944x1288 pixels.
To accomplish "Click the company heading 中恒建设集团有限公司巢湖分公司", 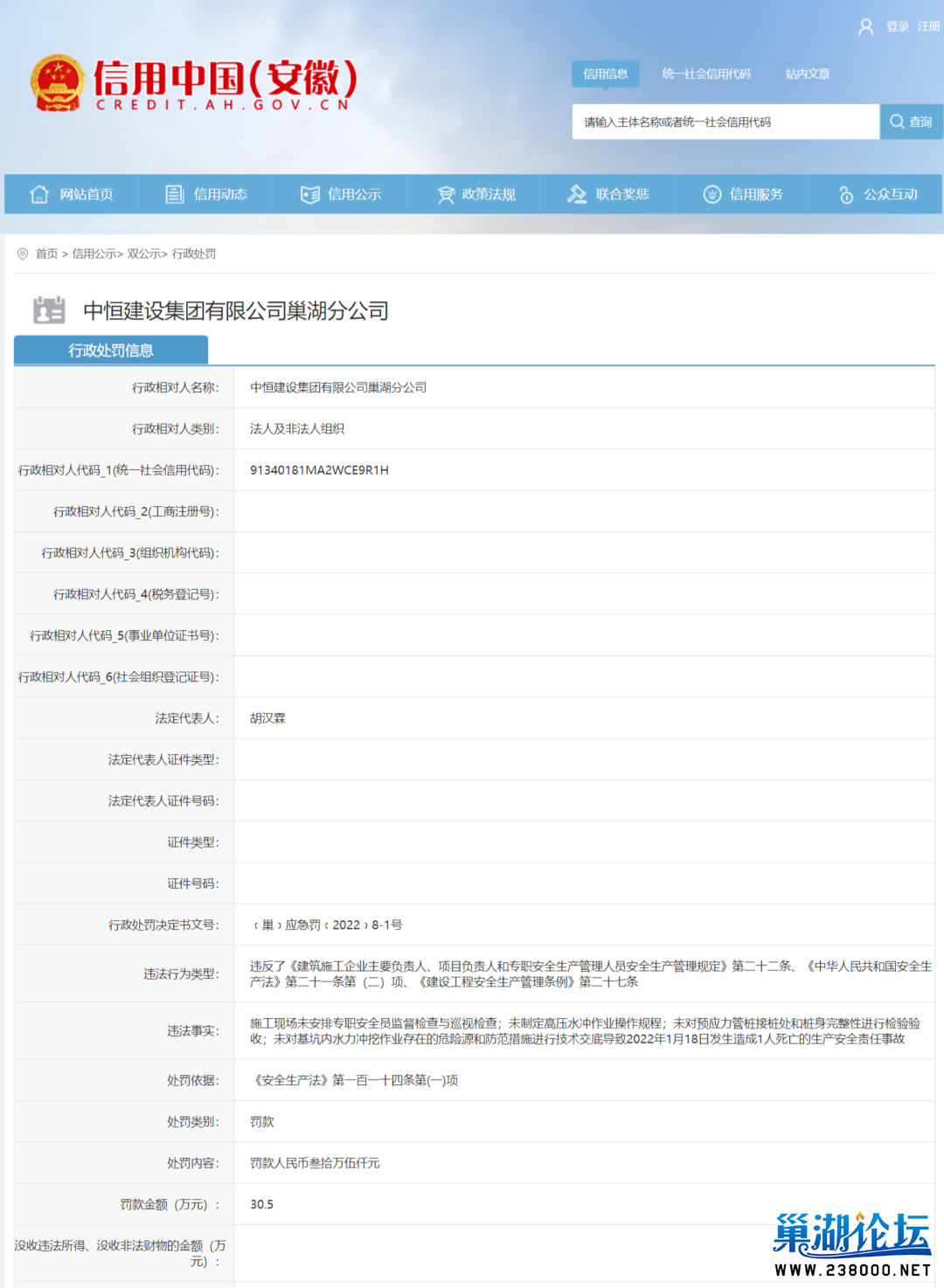I will pyautogui.click(x=236, y=310).
